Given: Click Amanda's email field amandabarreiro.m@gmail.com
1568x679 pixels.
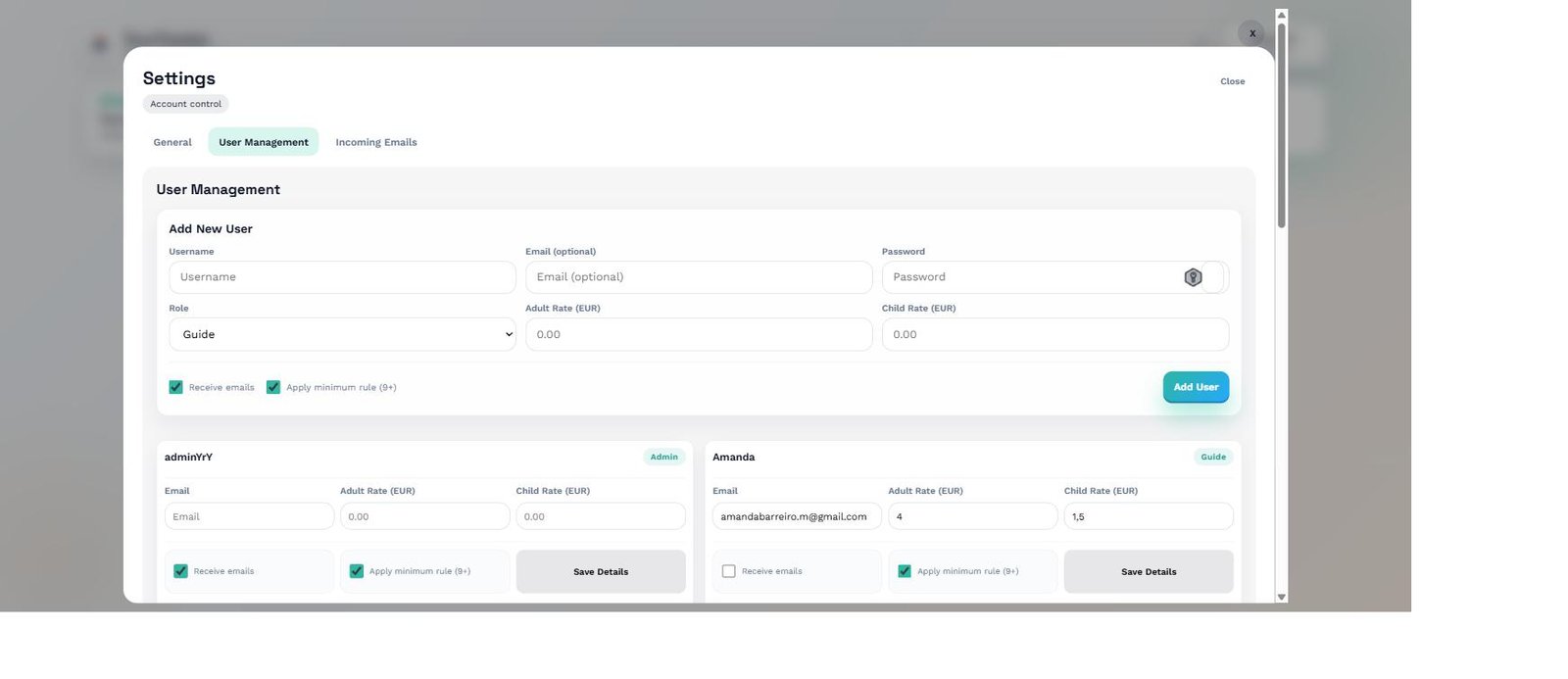Looking at the screenshot, I should (797, 516).
